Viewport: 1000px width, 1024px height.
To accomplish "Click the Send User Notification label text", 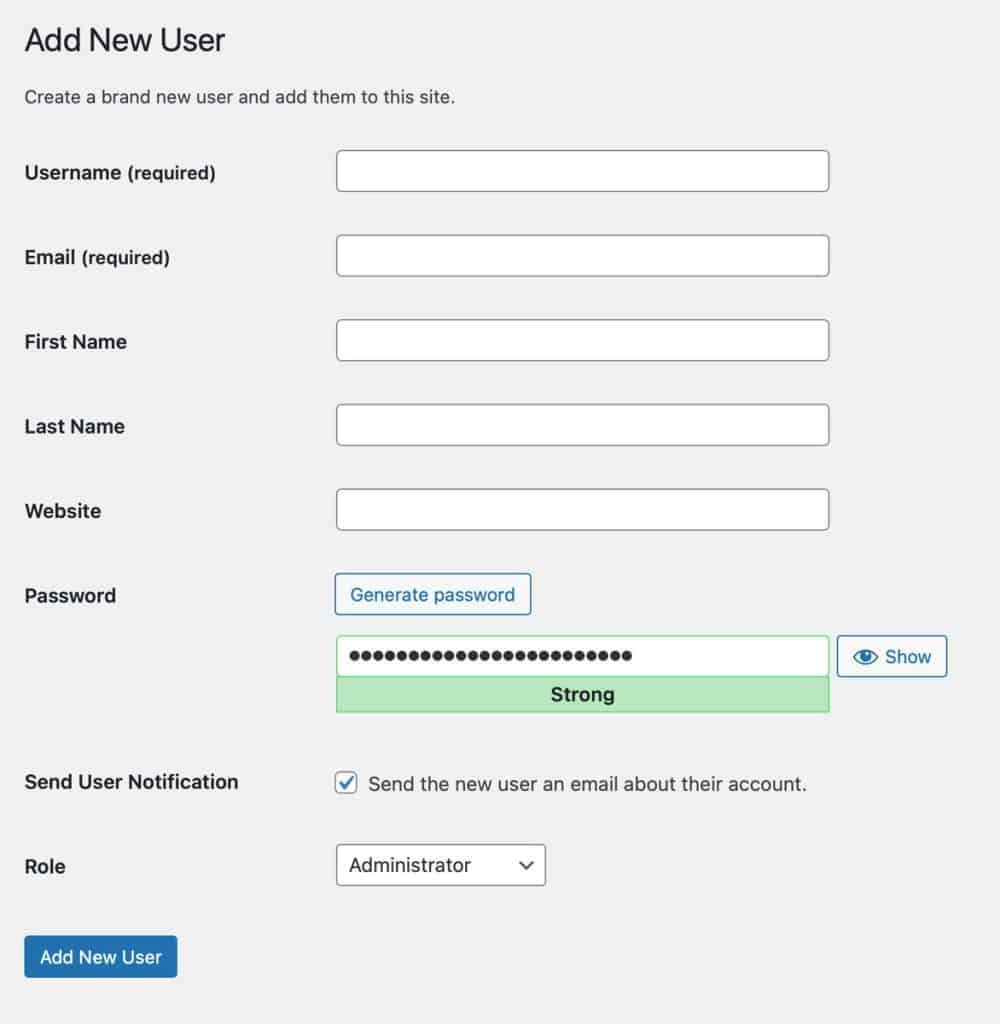I will 131,782.
